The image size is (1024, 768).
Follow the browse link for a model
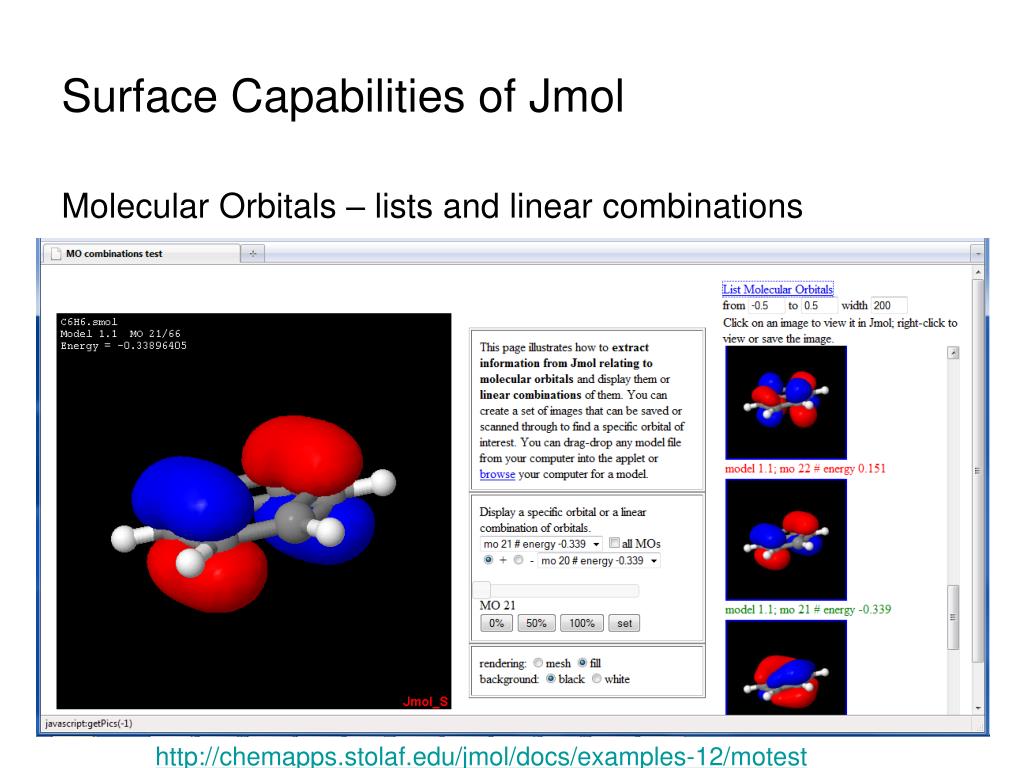tap(497, 474)
